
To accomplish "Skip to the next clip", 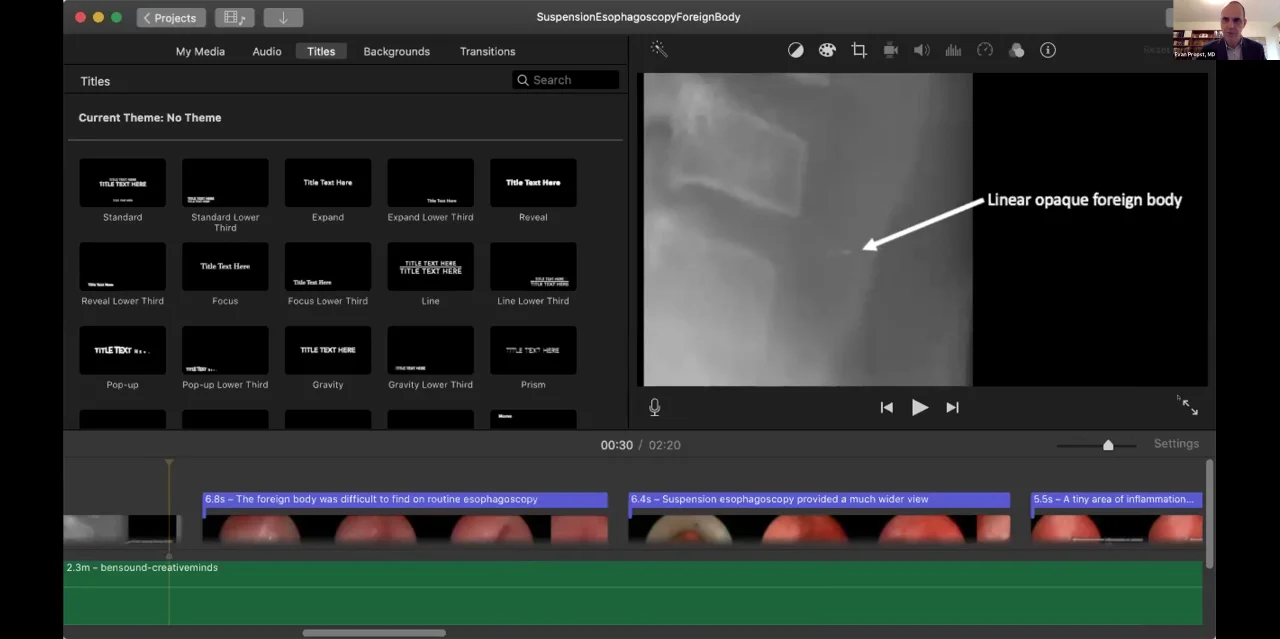I will coord(952,407).
